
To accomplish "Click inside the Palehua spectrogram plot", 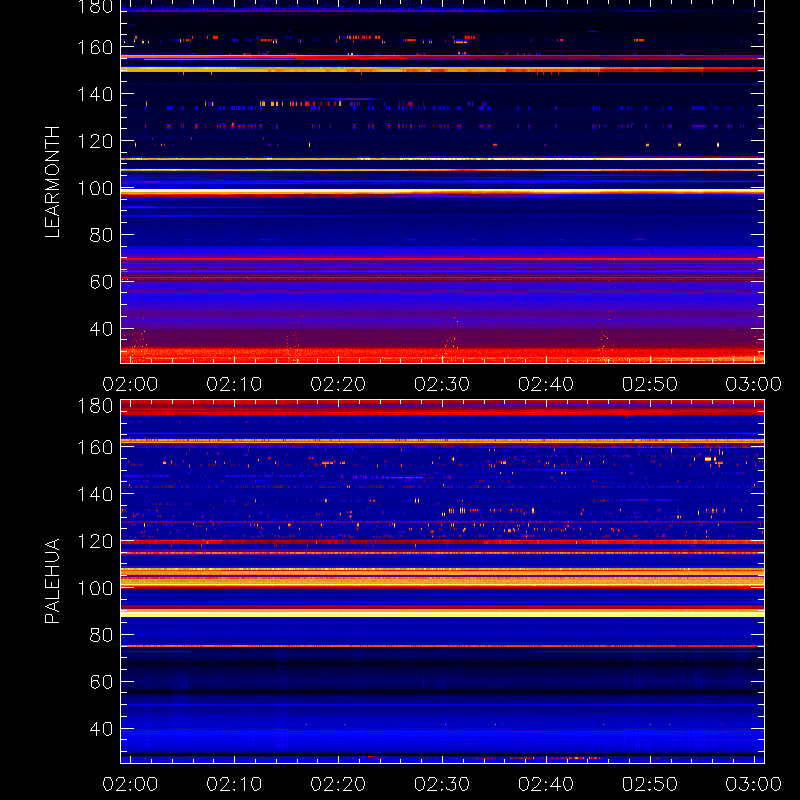I will tap(442, 582).
